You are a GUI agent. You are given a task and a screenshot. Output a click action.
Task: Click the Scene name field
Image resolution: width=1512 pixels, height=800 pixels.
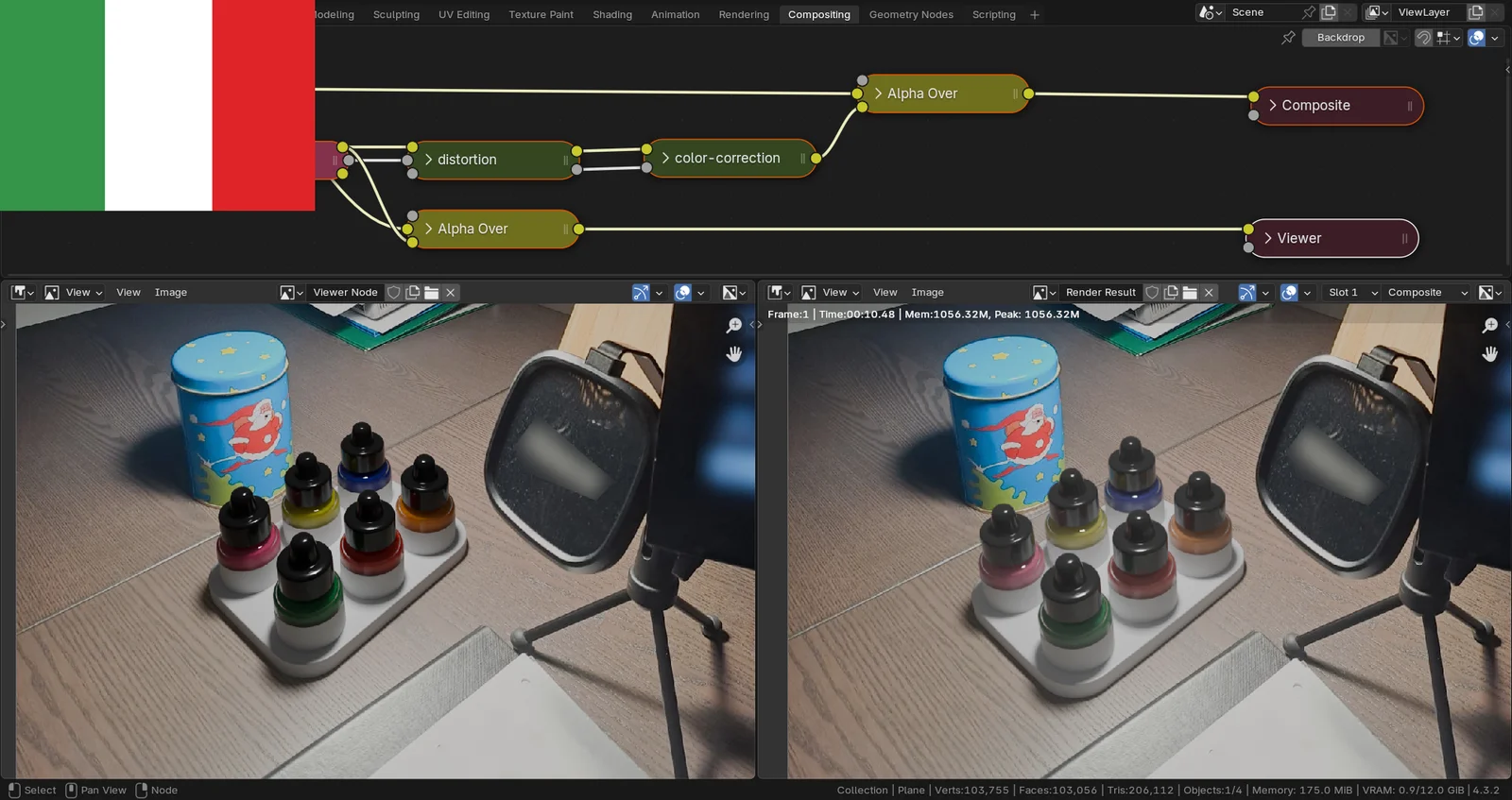1262,12
